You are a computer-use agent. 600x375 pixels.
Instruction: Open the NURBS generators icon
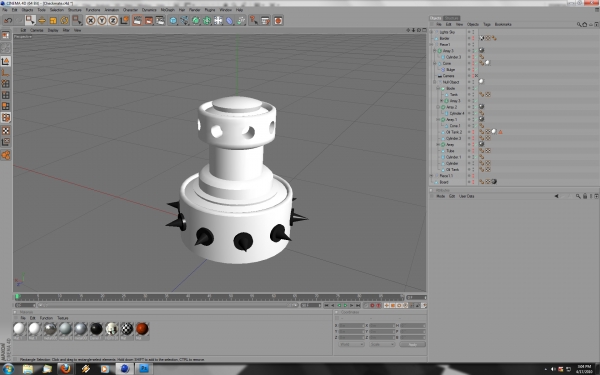tap(196, 20)
